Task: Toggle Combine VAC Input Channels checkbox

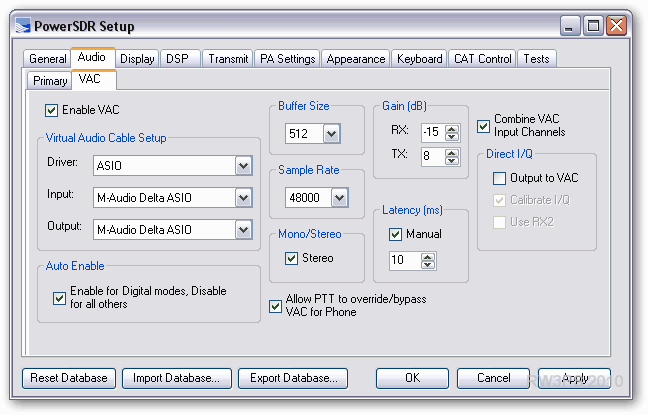Action: 483,126
